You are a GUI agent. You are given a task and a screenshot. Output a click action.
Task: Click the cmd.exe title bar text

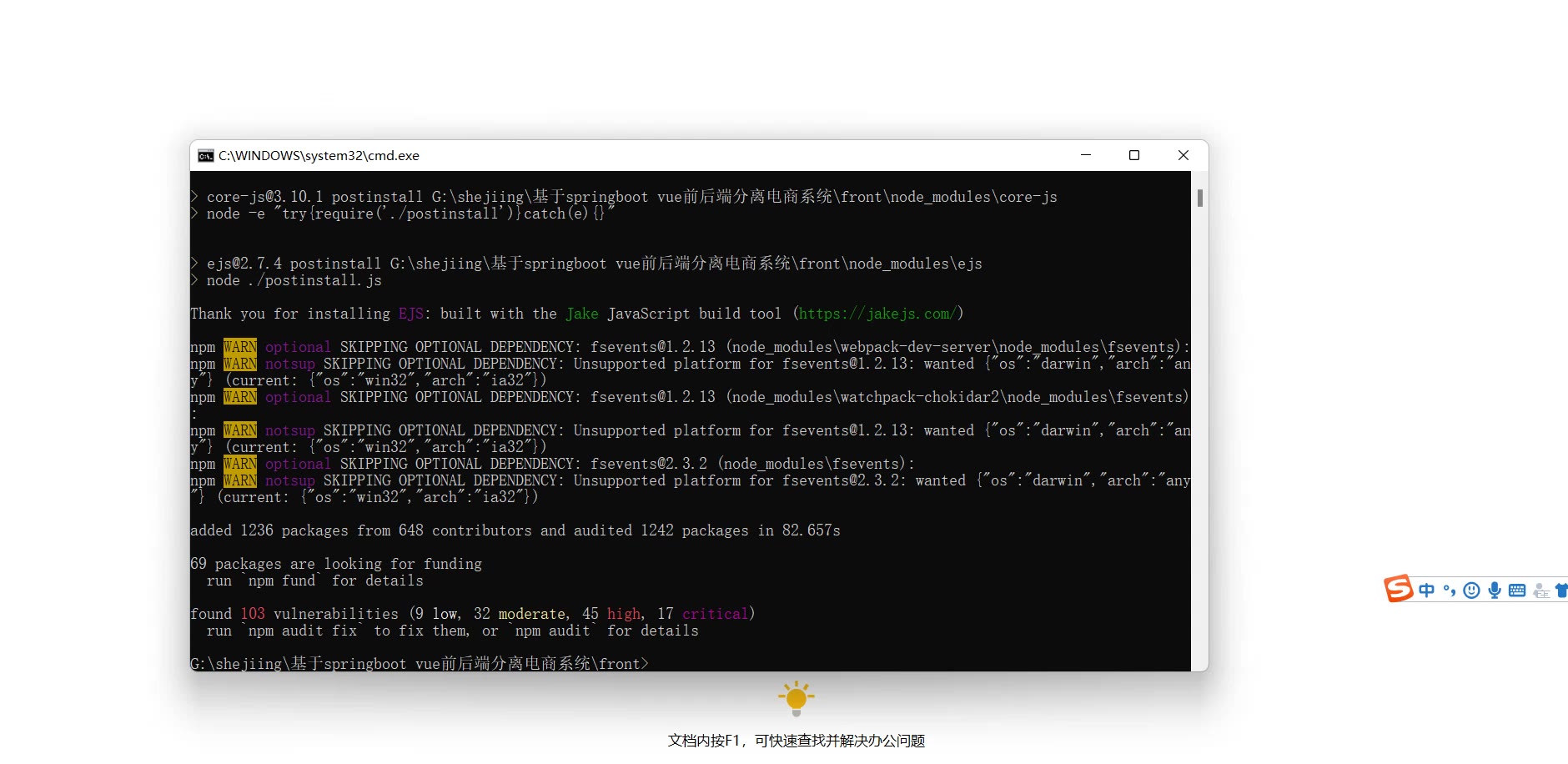click(x=319, y=156)
